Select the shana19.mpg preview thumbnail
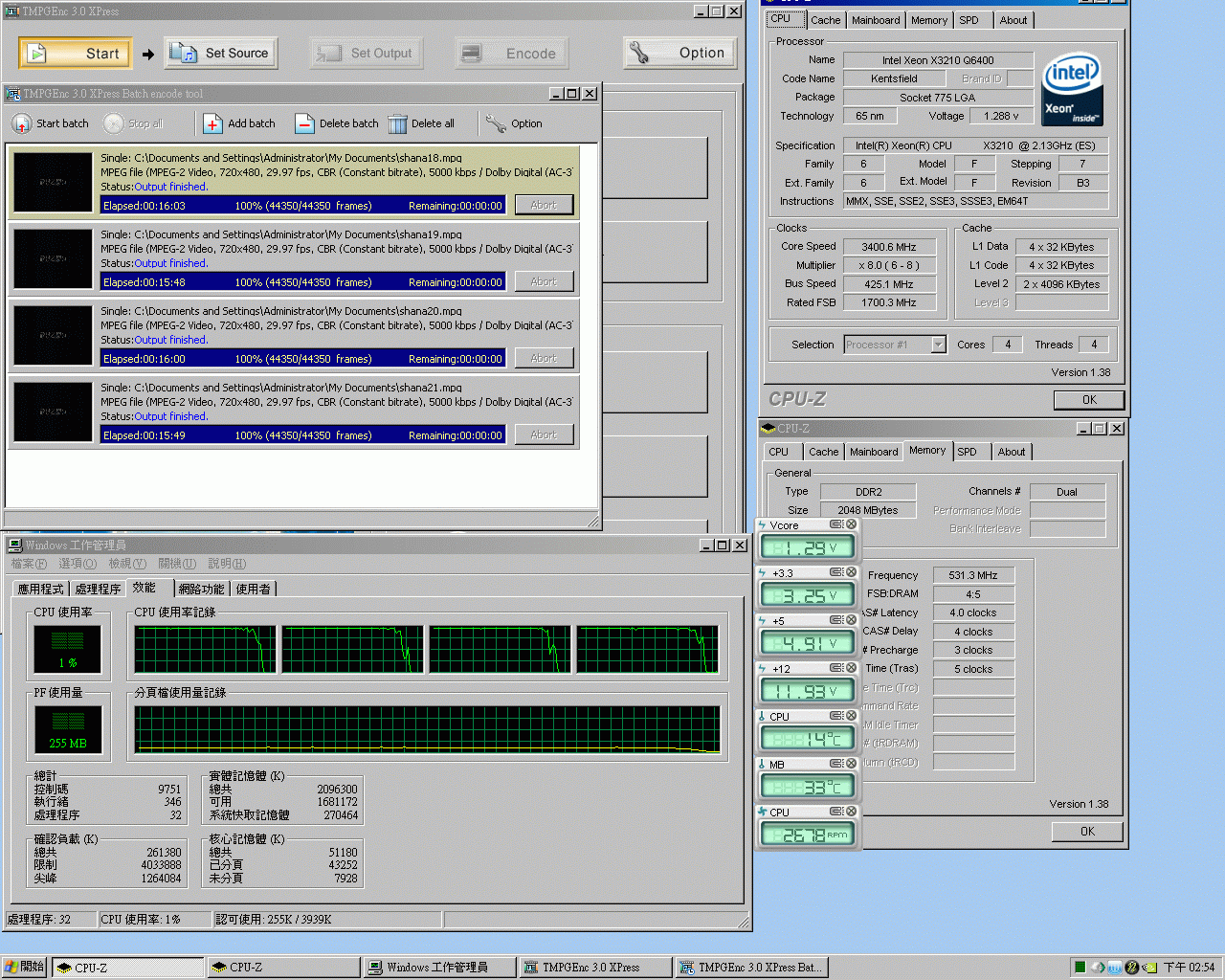This screenshot has width=1225, height=980. (x=53, y=258)
